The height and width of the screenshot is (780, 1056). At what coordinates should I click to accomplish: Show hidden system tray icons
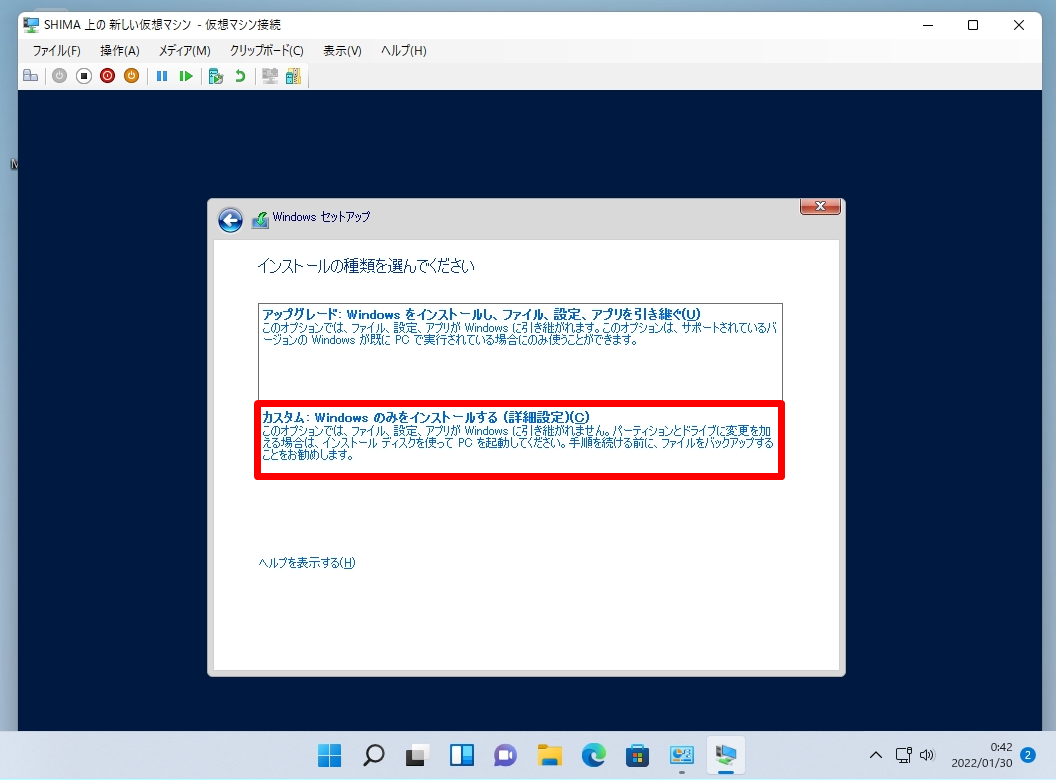click(876, 755)
